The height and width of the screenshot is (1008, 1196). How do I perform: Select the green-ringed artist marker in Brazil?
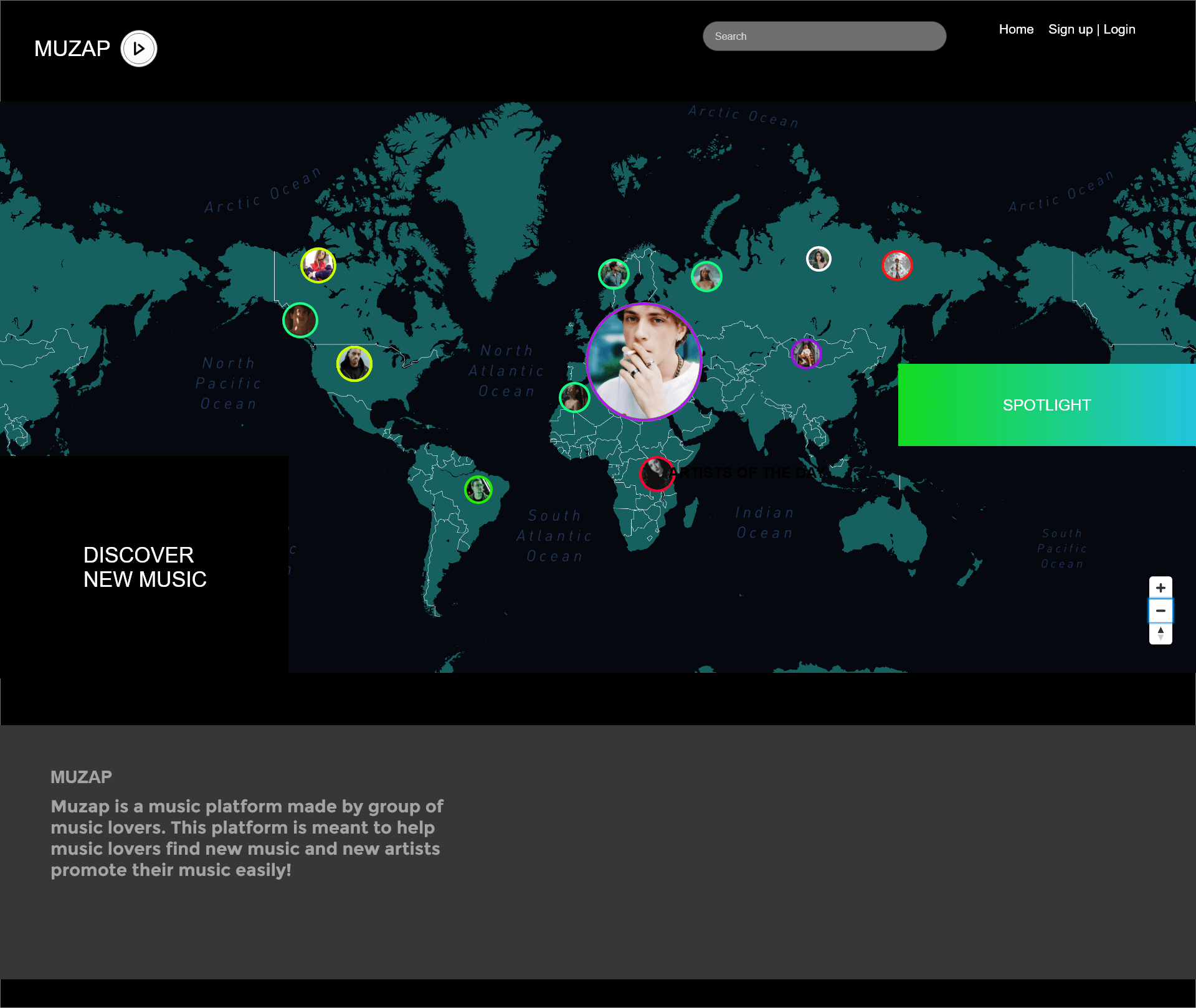[478, 489]
